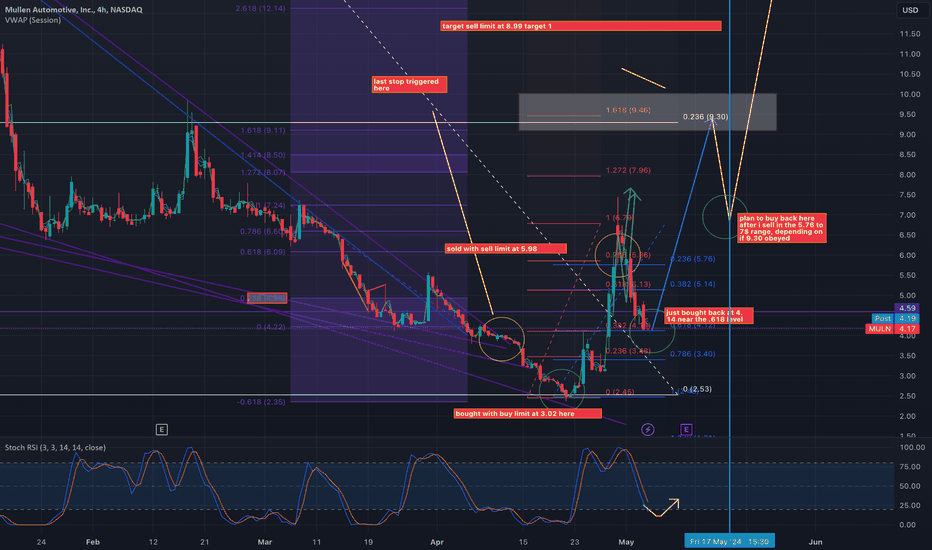
Task: Click the Feb label on time axis
Action: click(93, 542)
